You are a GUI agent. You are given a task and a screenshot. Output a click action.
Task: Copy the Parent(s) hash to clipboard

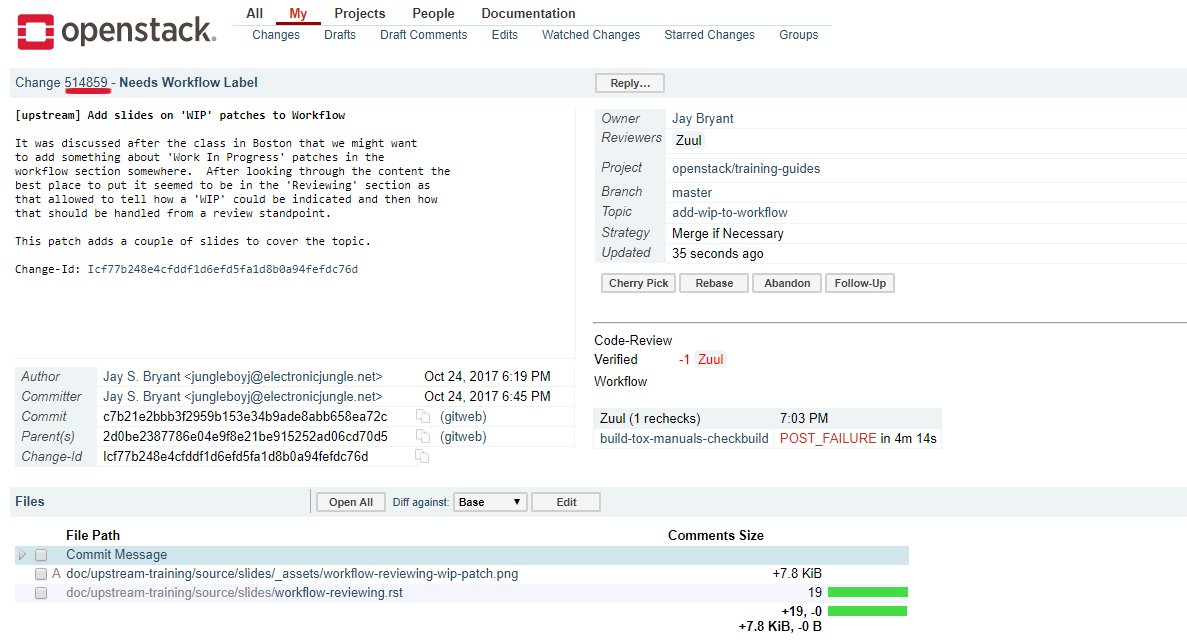coord(422,437)
